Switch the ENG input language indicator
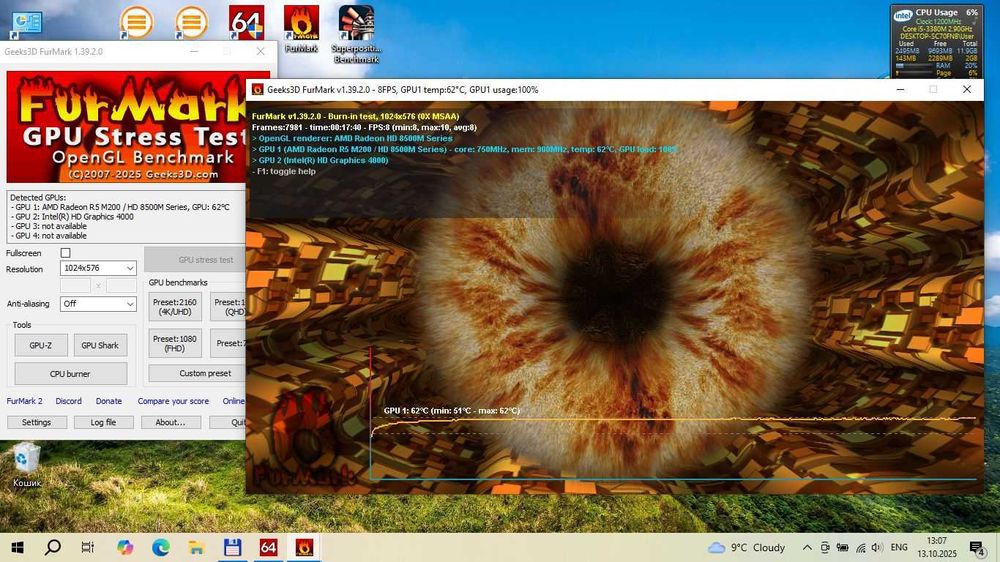The height and width of the screenshot is (562, 1000). tap(899, 547)
